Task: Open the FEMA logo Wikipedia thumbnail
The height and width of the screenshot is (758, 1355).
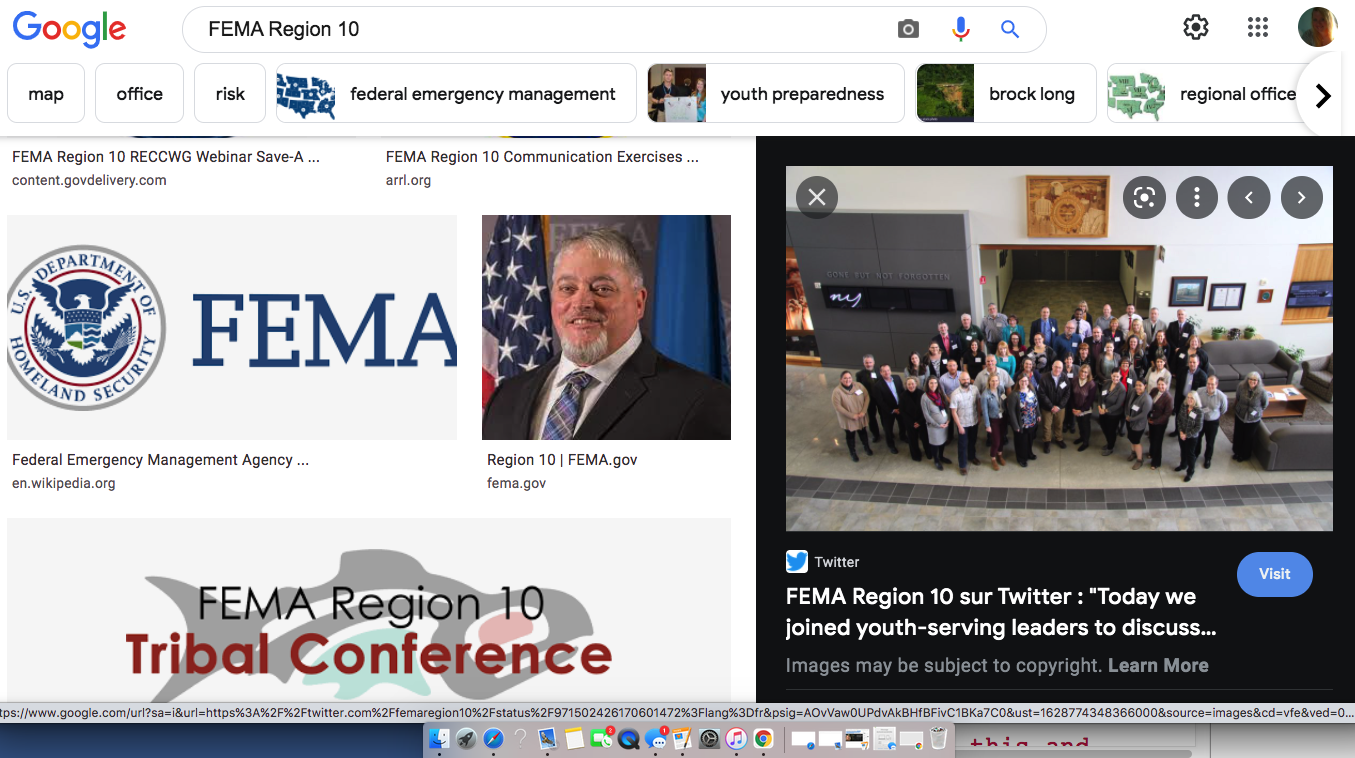Action: (232, 327)
